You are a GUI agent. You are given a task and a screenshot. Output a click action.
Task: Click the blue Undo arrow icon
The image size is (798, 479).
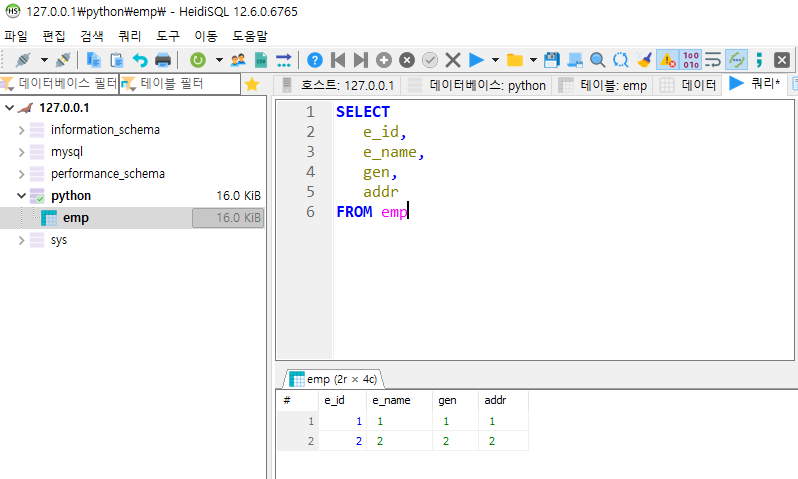(x=140, y=60)
